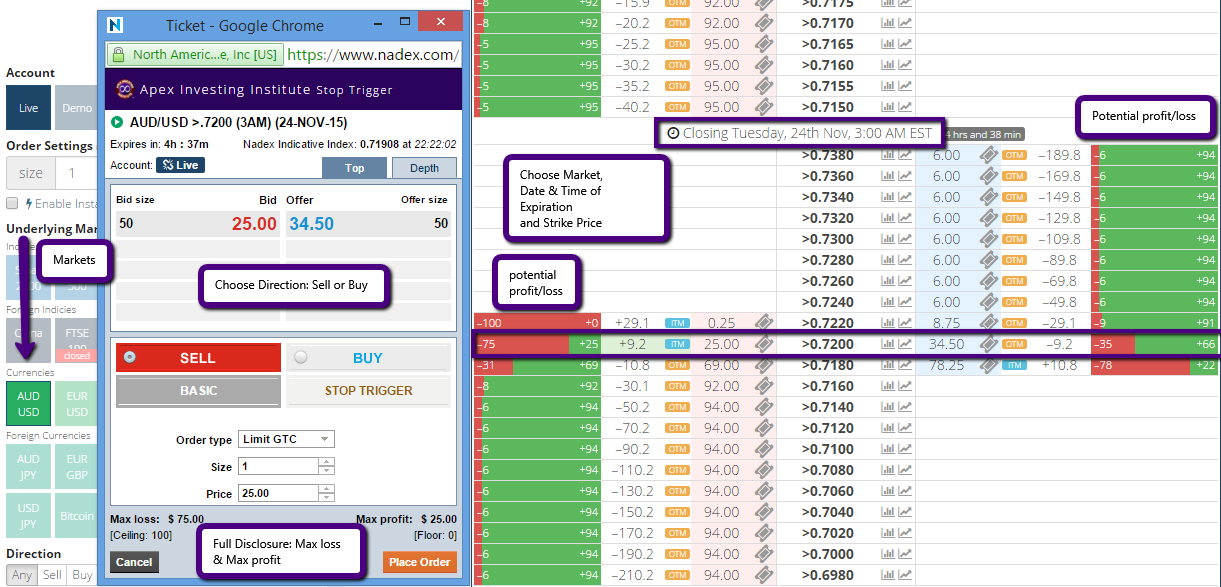Select the Bitcoin market tile
Viewport: 1221px width, 587px height.
76,517
